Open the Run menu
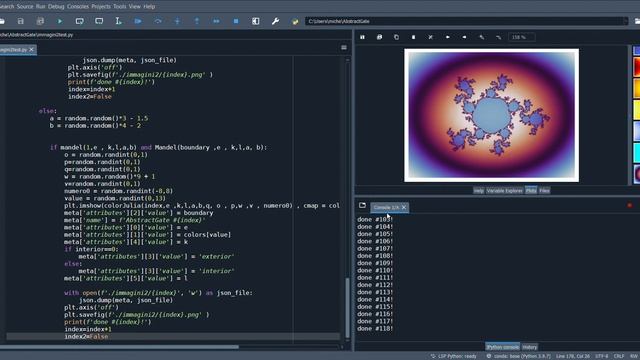This screenshot has width=640, height=360. point(41,7)
